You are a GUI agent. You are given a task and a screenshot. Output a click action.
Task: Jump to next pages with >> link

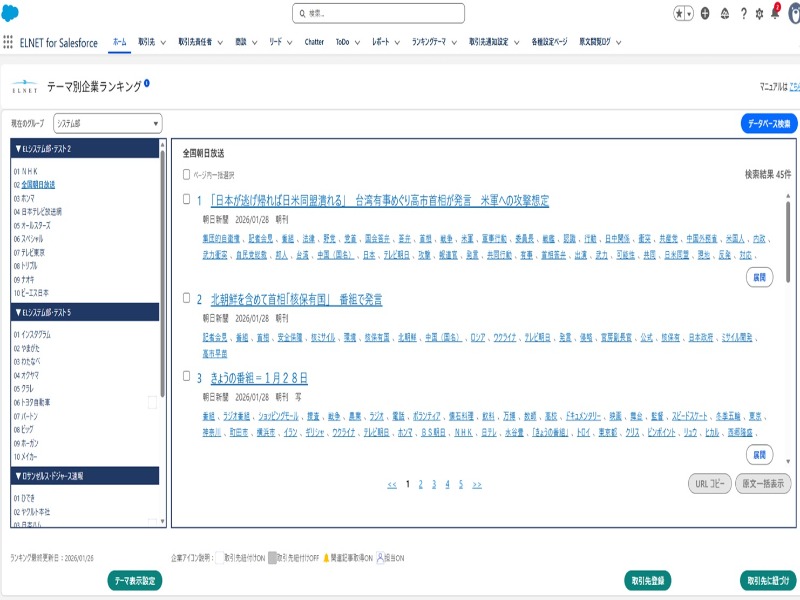click(x=477, y=485)
